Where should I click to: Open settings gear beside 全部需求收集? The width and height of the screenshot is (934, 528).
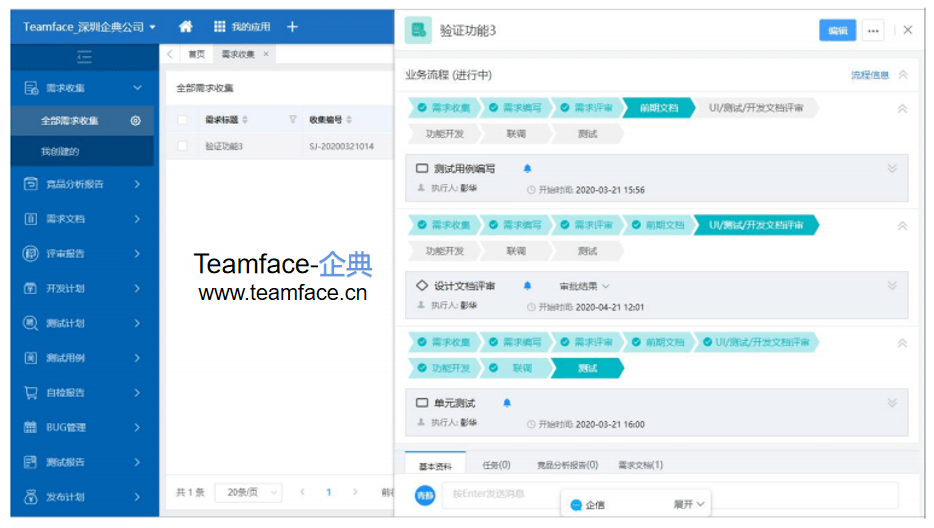[136, 121]
